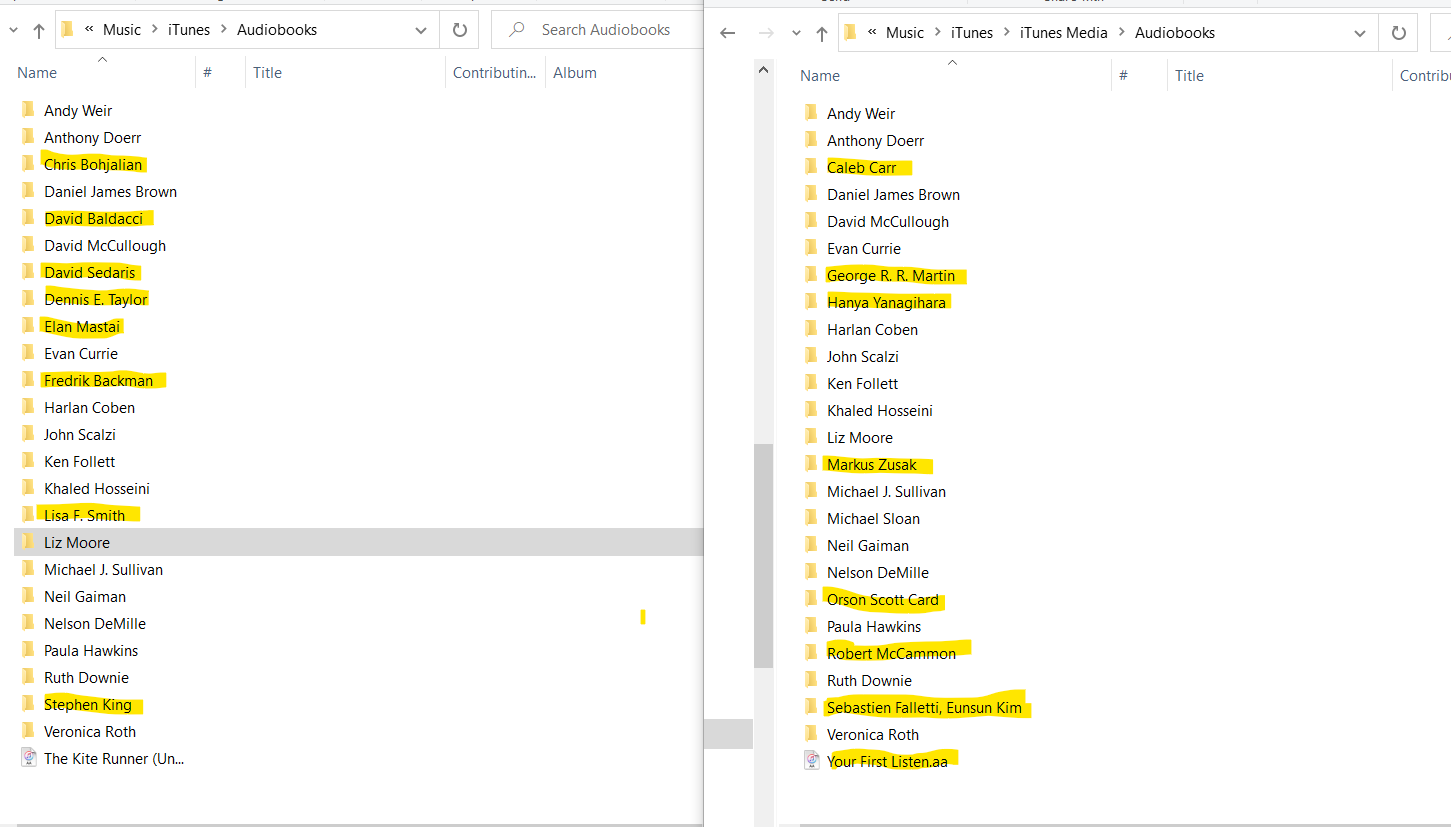Open the hidden path chevron in left address bar
The height and width of the screenshot is (827, 1451).
90,30
